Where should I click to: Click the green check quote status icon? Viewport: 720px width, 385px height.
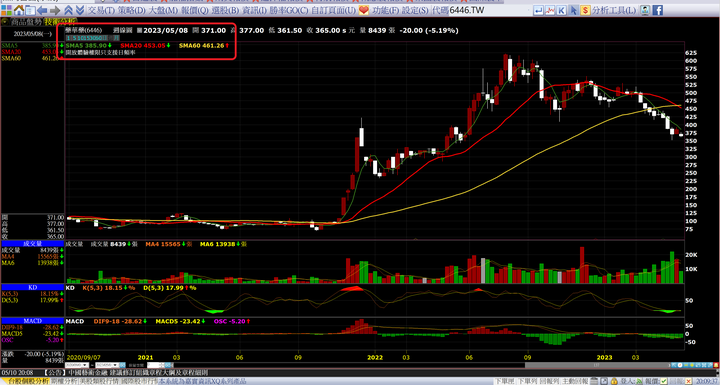click(x=664, y=381)
